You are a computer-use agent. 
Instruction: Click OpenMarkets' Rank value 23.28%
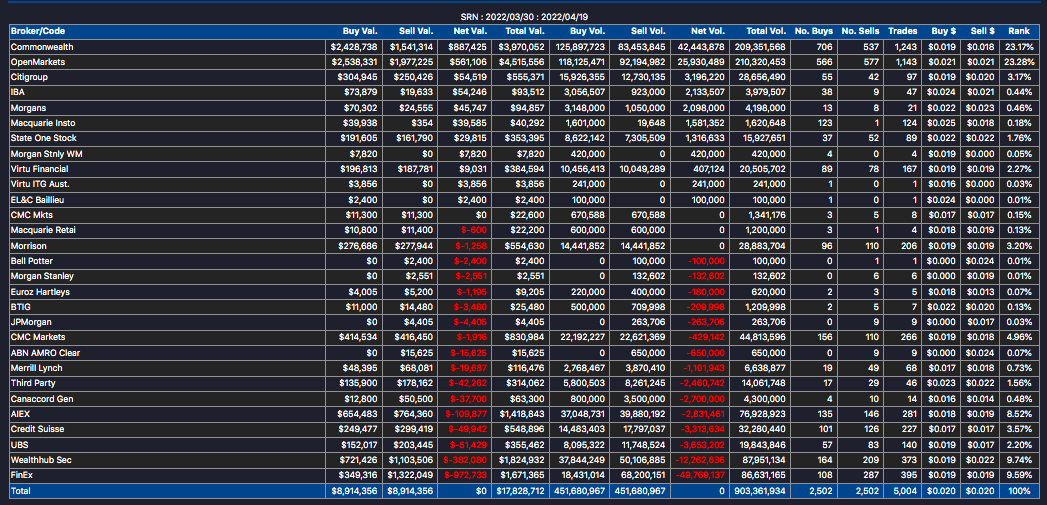coord(1022,62)
